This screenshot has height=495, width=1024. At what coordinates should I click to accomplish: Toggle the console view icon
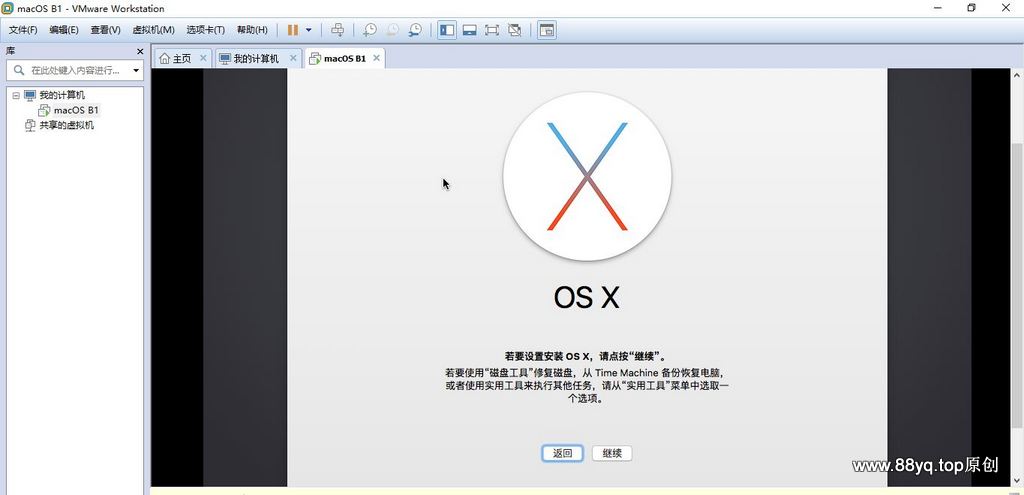pos(547,30)
